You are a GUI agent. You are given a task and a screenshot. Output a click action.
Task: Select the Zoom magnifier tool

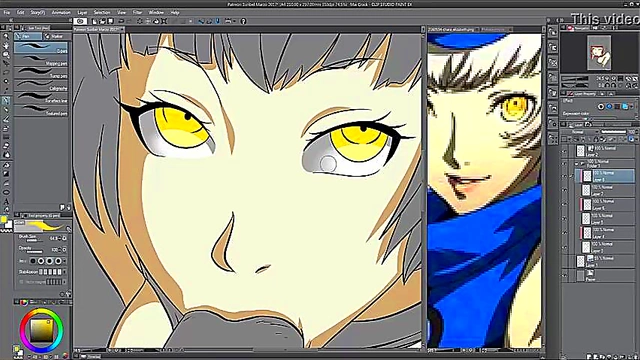(x=6, y=37)
